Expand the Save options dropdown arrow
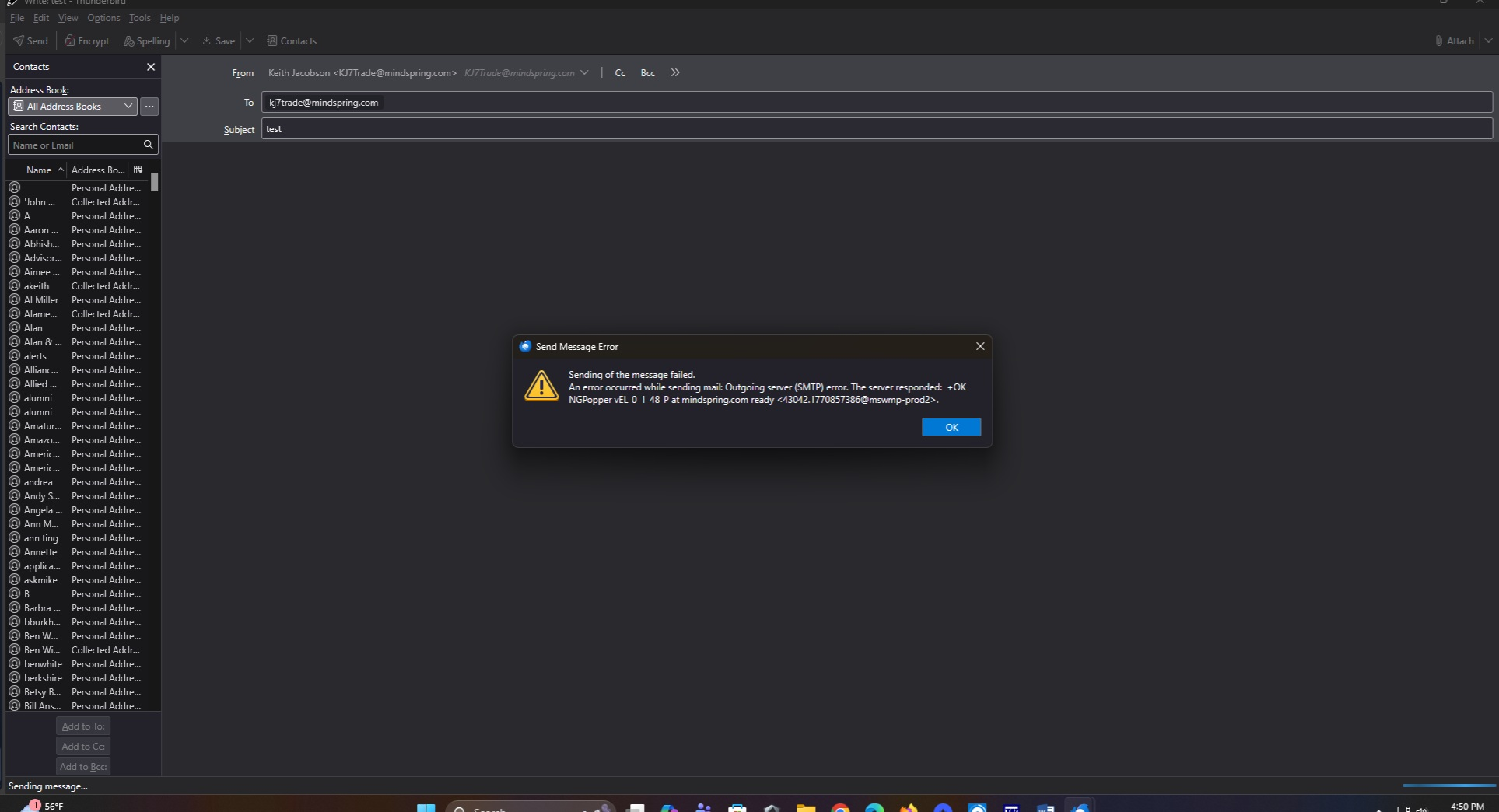The height and width of the screenshot is (812, 1499). click(250, 40)
